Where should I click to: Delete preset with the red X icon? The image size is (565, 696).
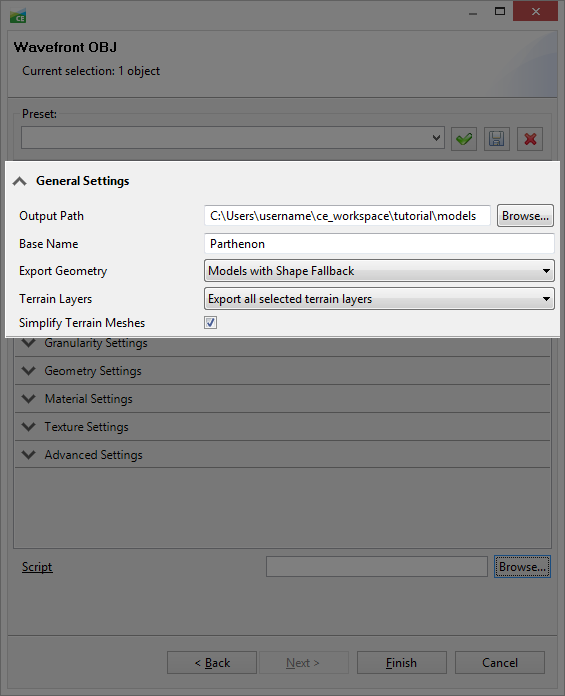click(x=530, y=139)
